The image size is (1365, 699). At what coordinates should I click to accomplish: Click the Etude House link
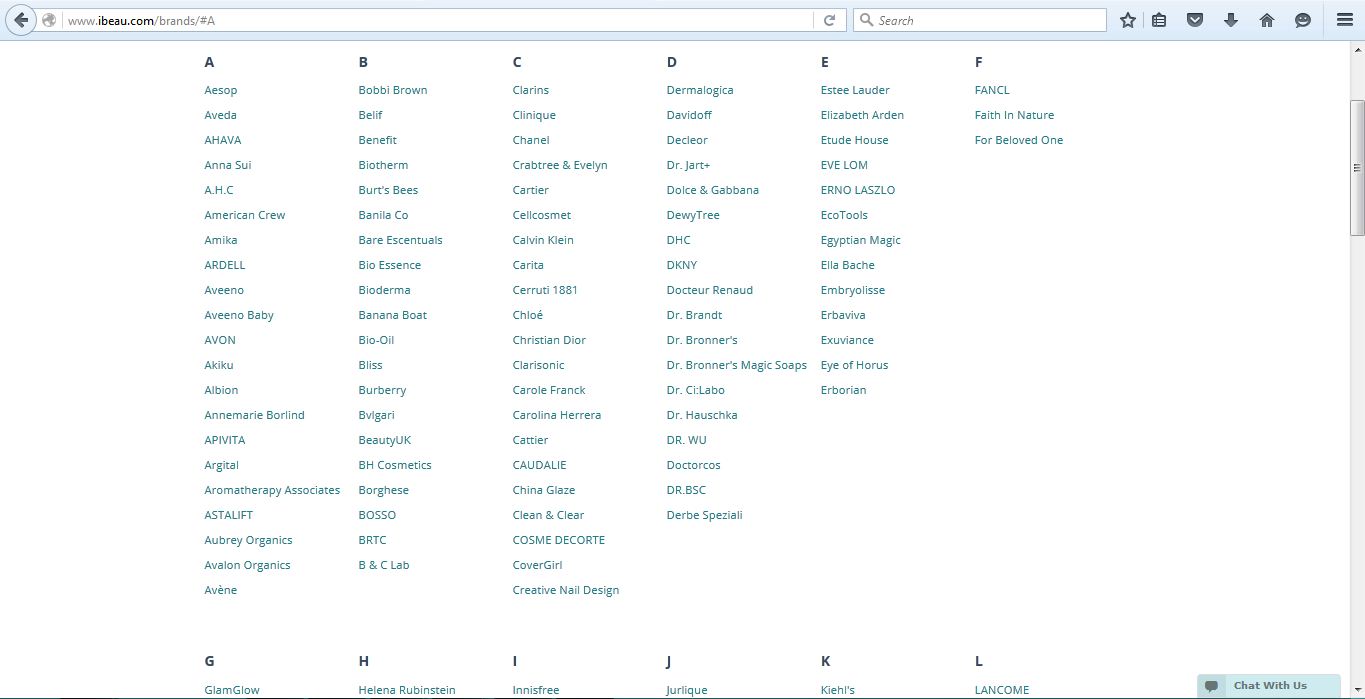(855, 140)
